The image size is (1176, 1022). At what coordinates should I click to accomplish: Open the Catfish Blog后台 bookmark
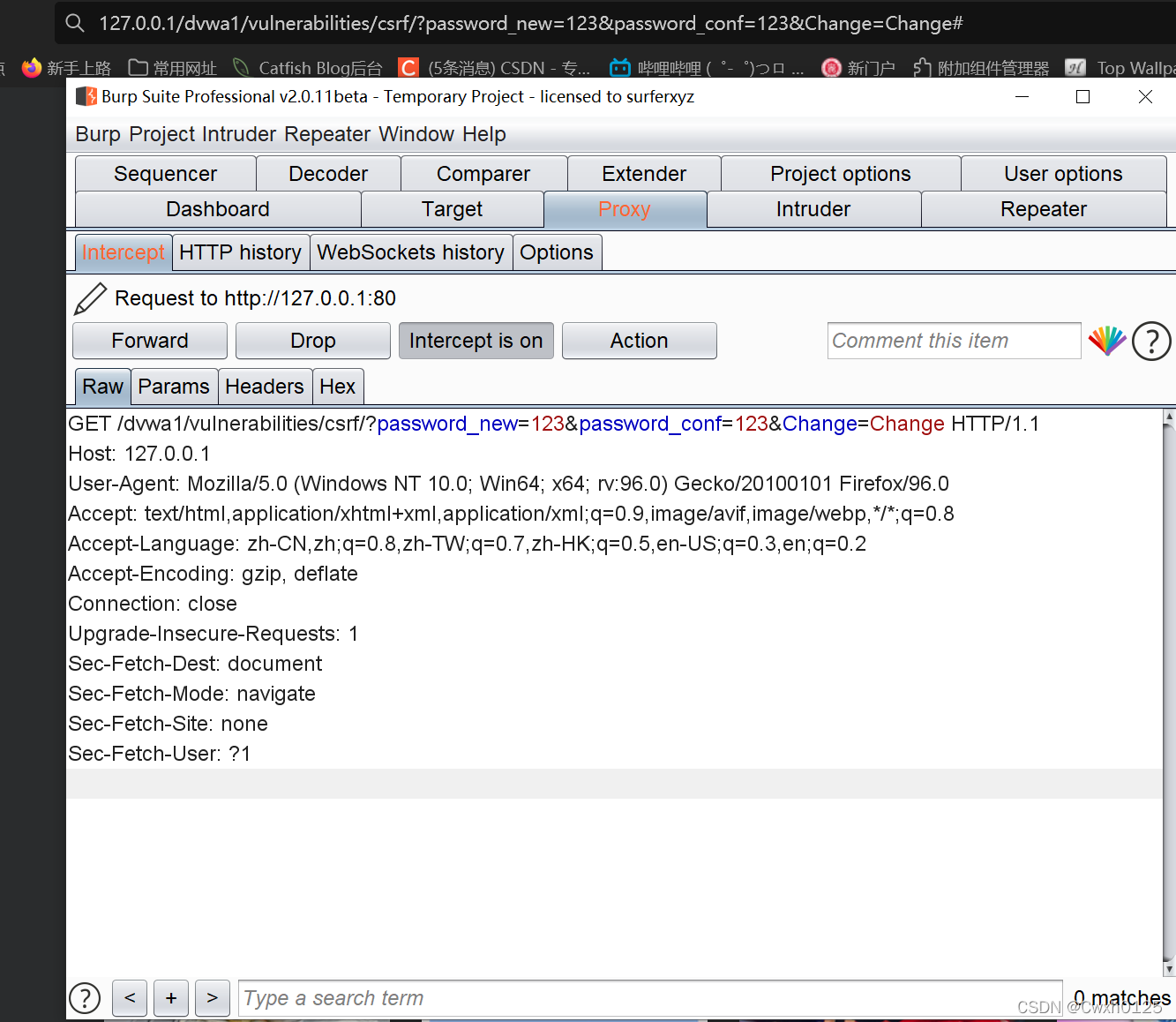[x=308, y=68]
